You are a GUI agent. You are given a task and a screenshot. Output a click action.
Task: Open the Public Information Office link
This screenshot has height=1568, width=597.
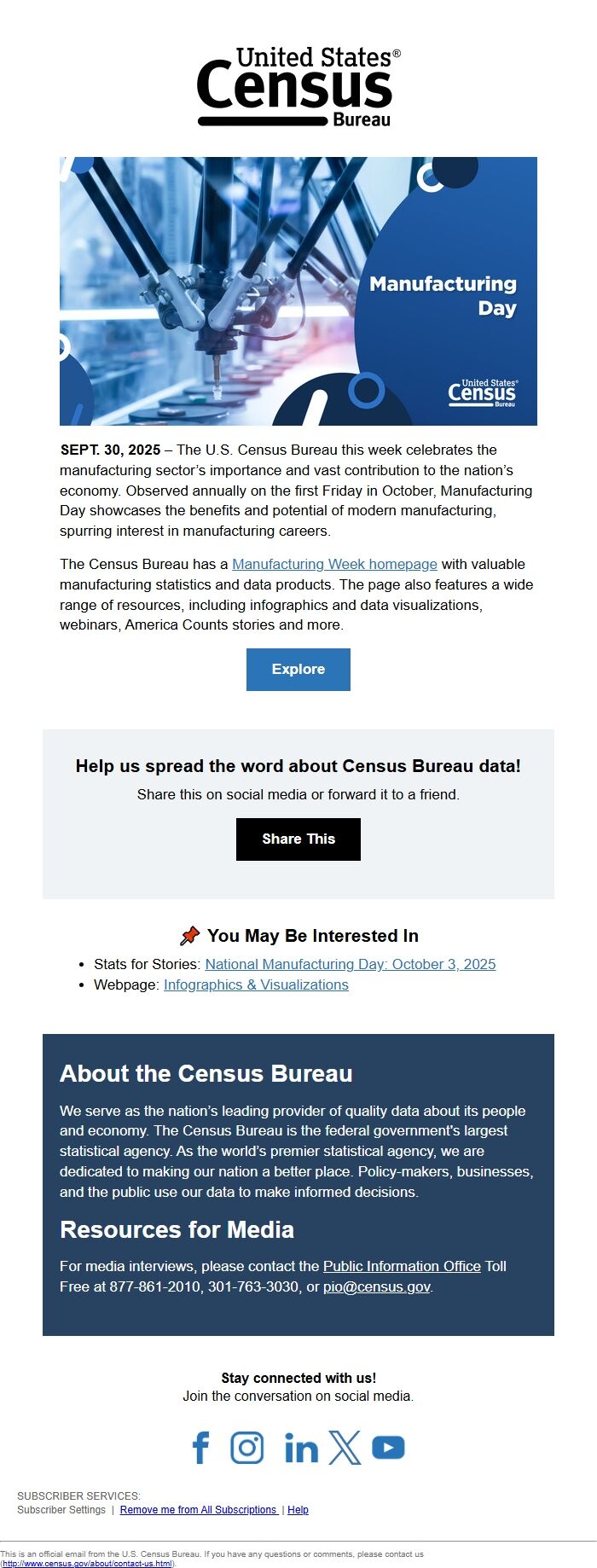[x=402, y=1266]
